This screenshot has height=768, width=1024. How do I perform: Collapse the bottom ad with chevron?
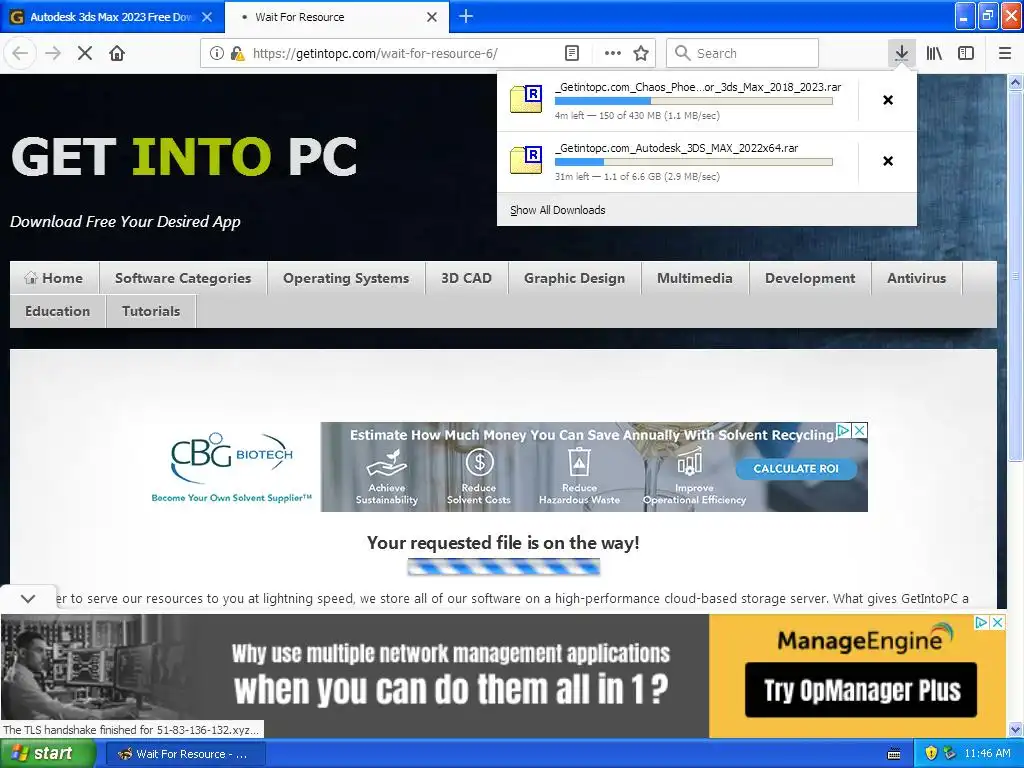28,598
